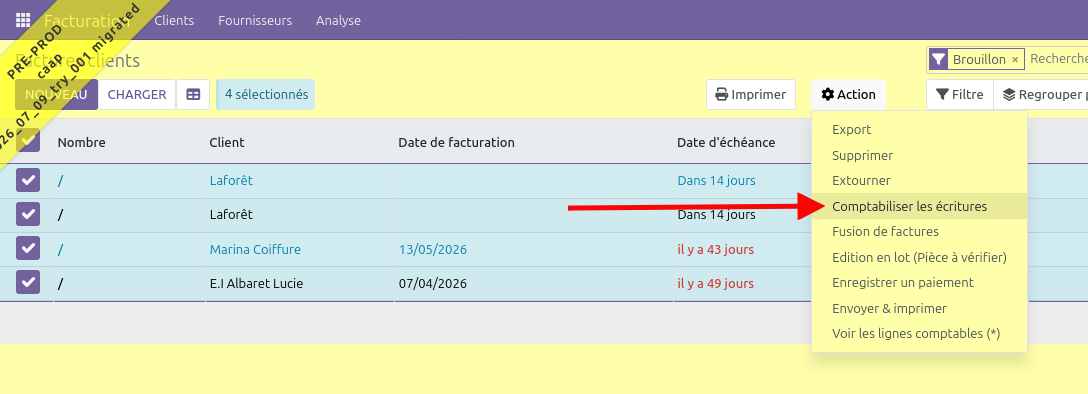Click the list view toggle icon

point(193,94)
